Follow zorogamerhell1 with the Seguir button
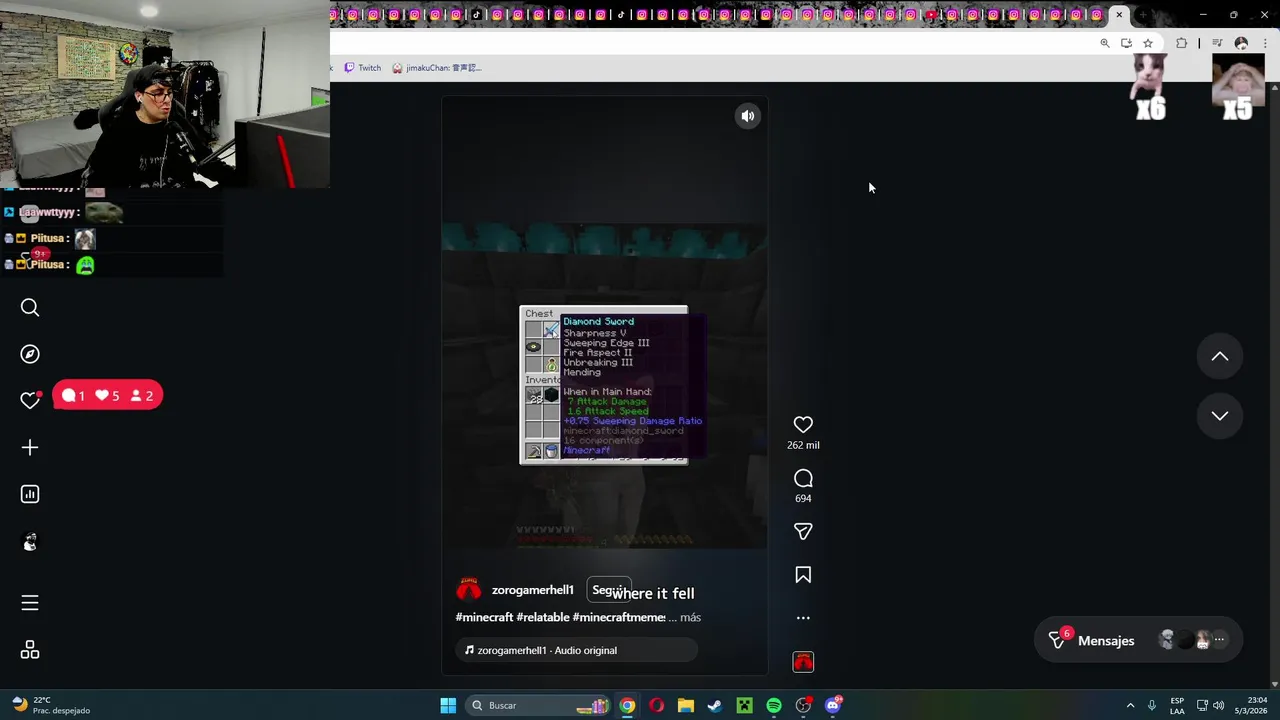This screenshot has width=1280, height=720. click(x=609, y=590)
